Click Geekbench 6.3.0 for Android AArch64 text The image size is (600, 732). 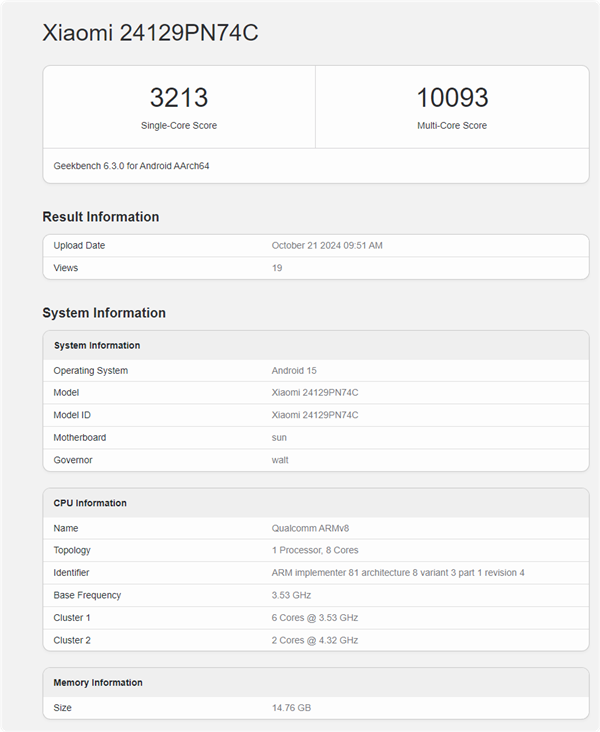[131, 166]
